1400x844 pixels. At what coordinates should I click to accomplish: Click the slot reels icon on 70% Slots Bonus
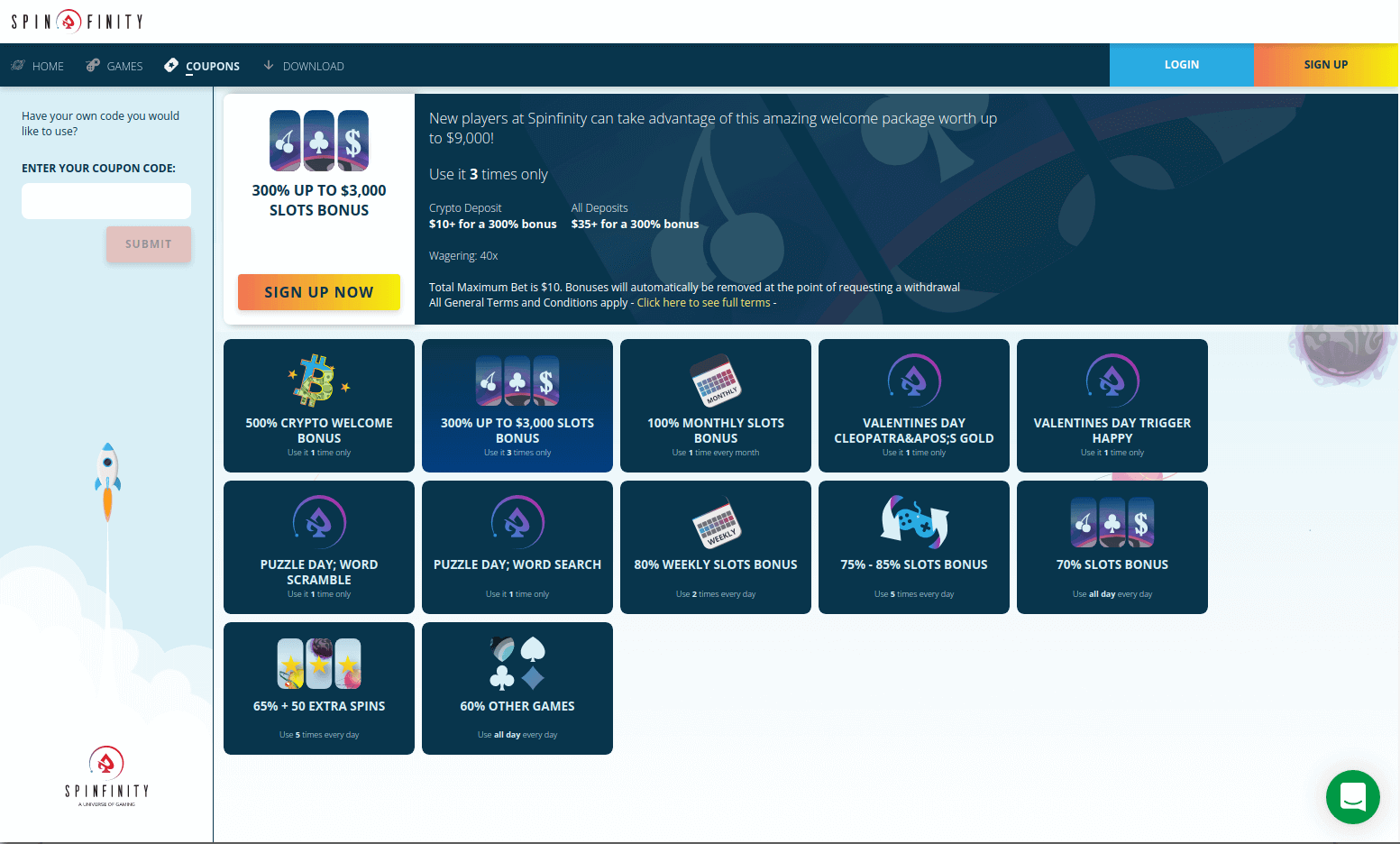click(1112, 523)
